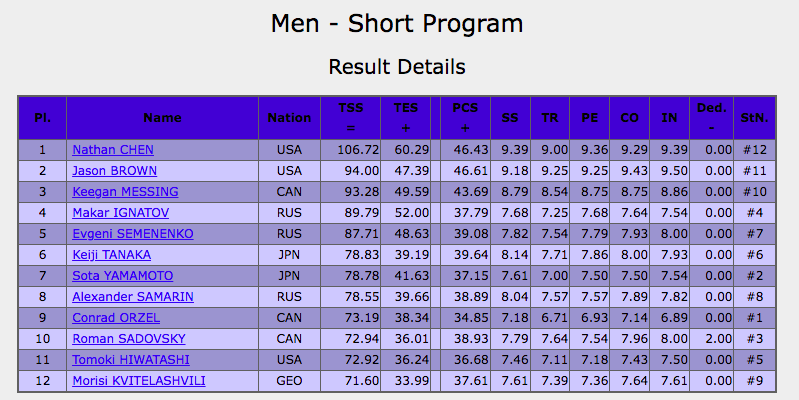Click the TES column header
The height and width of the screenshot is (400, 799).
(406, 117)
